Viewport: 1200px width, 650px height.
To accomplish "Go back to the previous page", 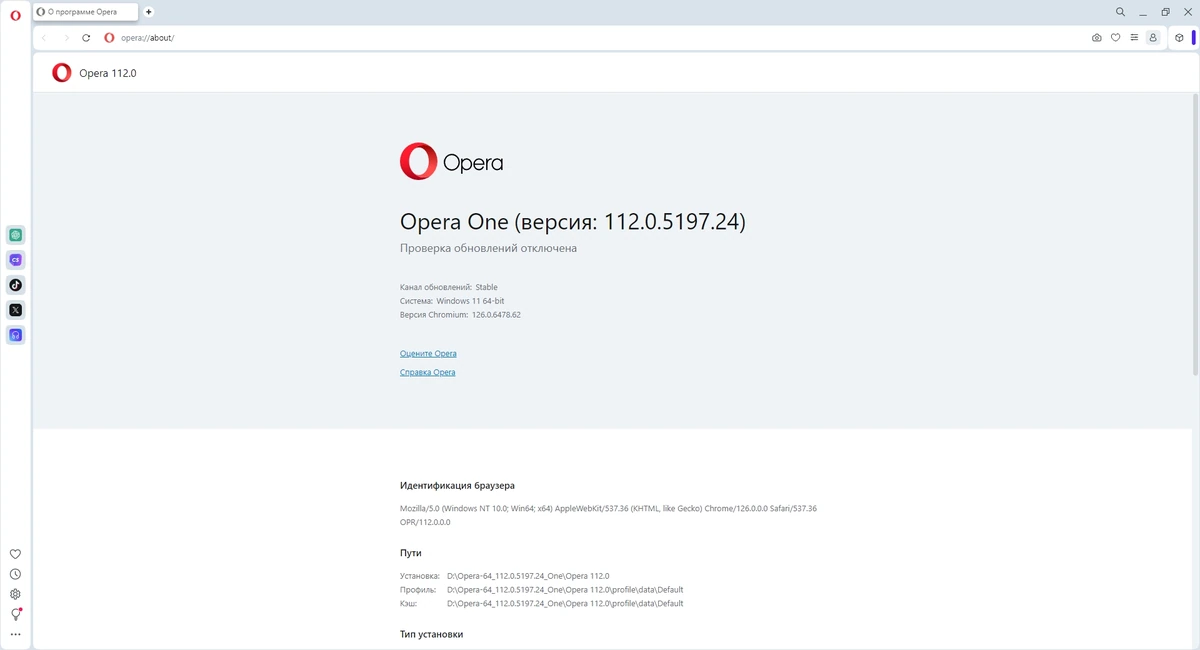I will coord(44,38).
